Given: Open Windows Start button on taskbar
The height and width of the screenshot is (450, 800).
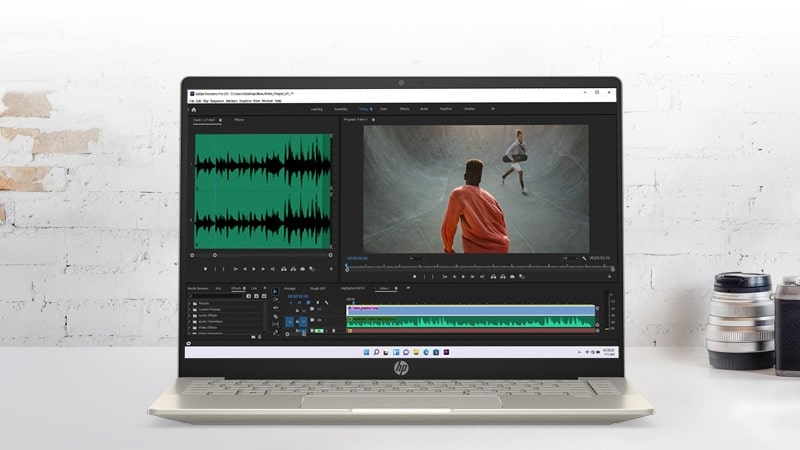Looking at the screenshot, I should 366,352.
